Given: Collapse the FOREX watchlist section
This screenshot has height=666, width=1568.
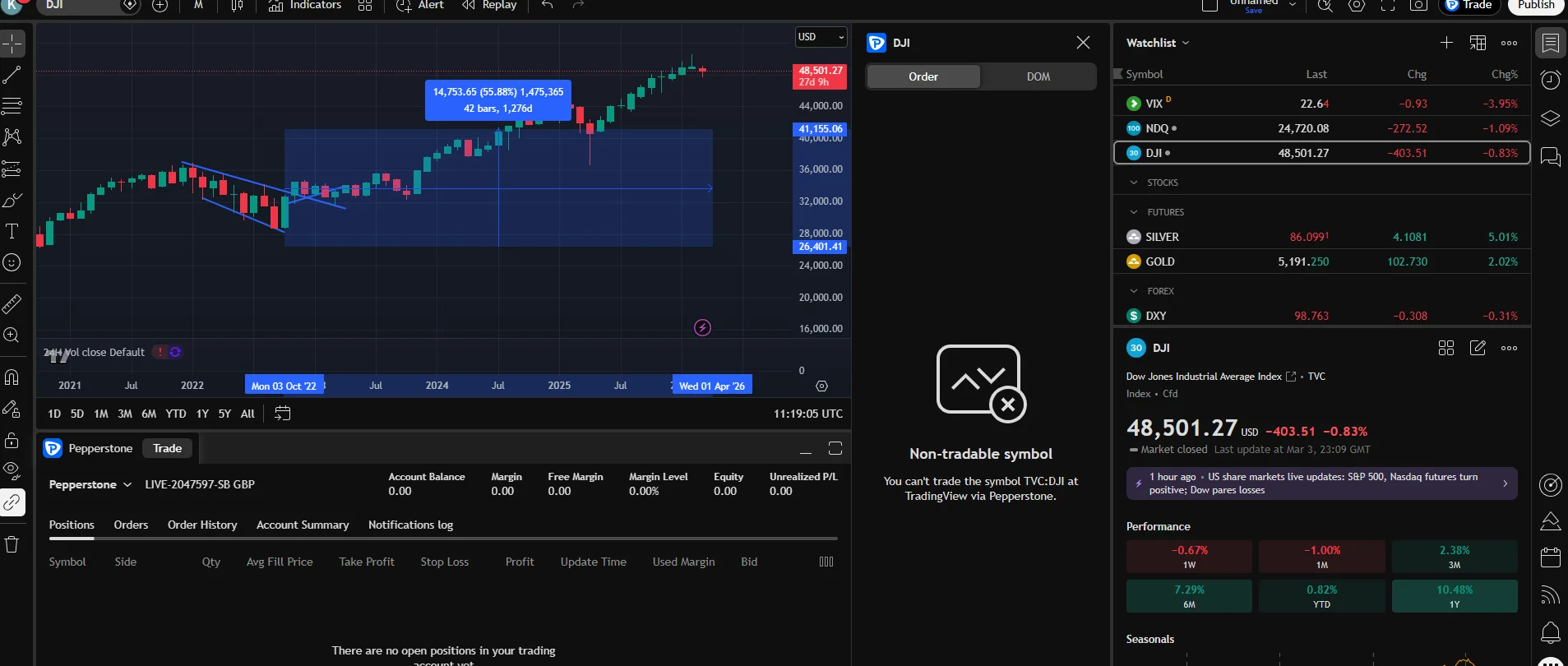Looking at the screenshot, I should (1134, 291).
